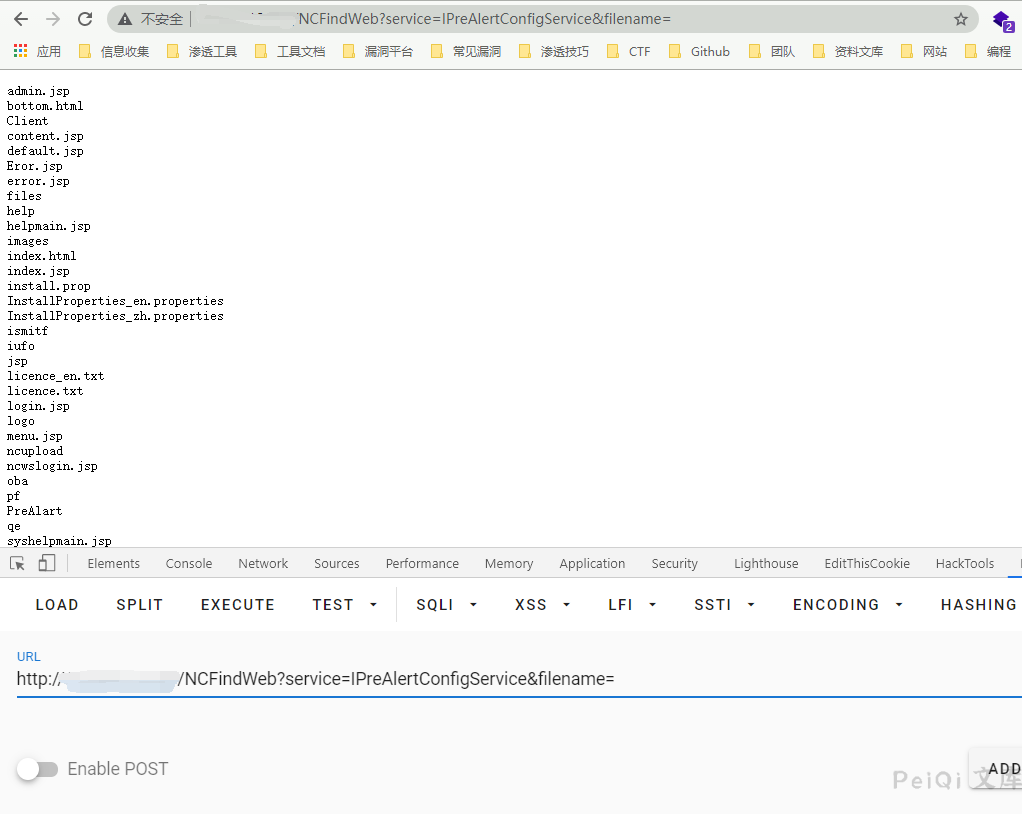Reload the current page

85,19
